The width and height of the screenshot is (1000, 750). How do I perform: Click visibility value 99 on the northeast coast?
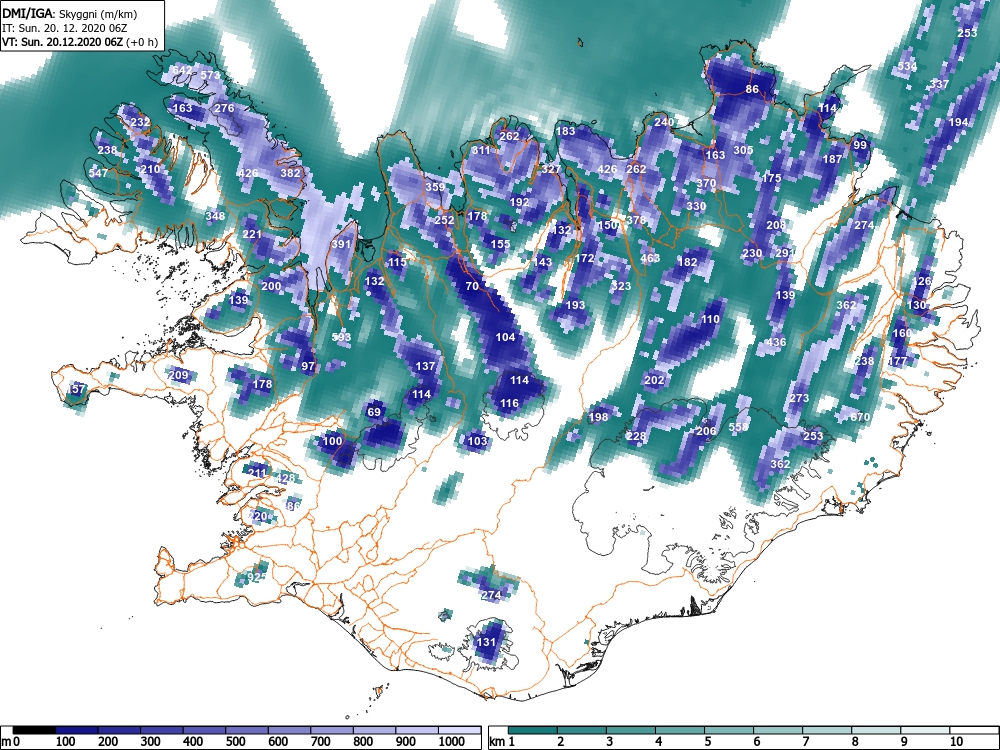[860, 145]
